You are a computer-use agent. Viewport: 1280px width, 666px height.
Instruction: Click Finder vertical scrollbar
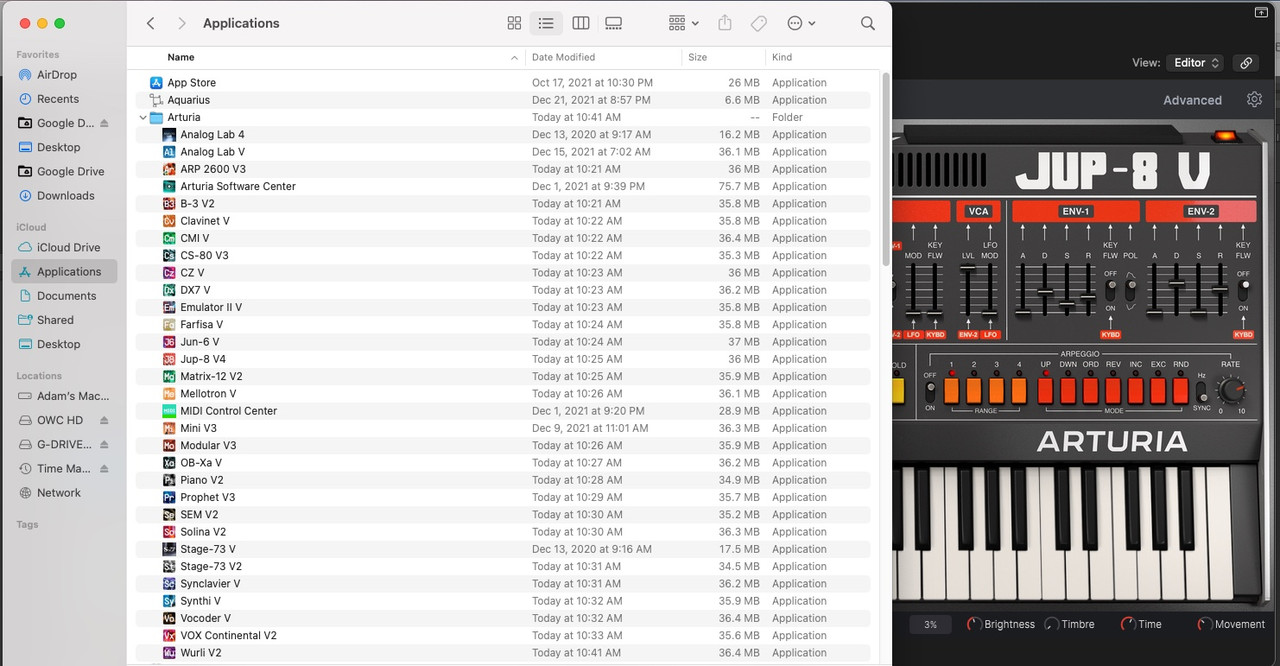[x=885, y=168]
